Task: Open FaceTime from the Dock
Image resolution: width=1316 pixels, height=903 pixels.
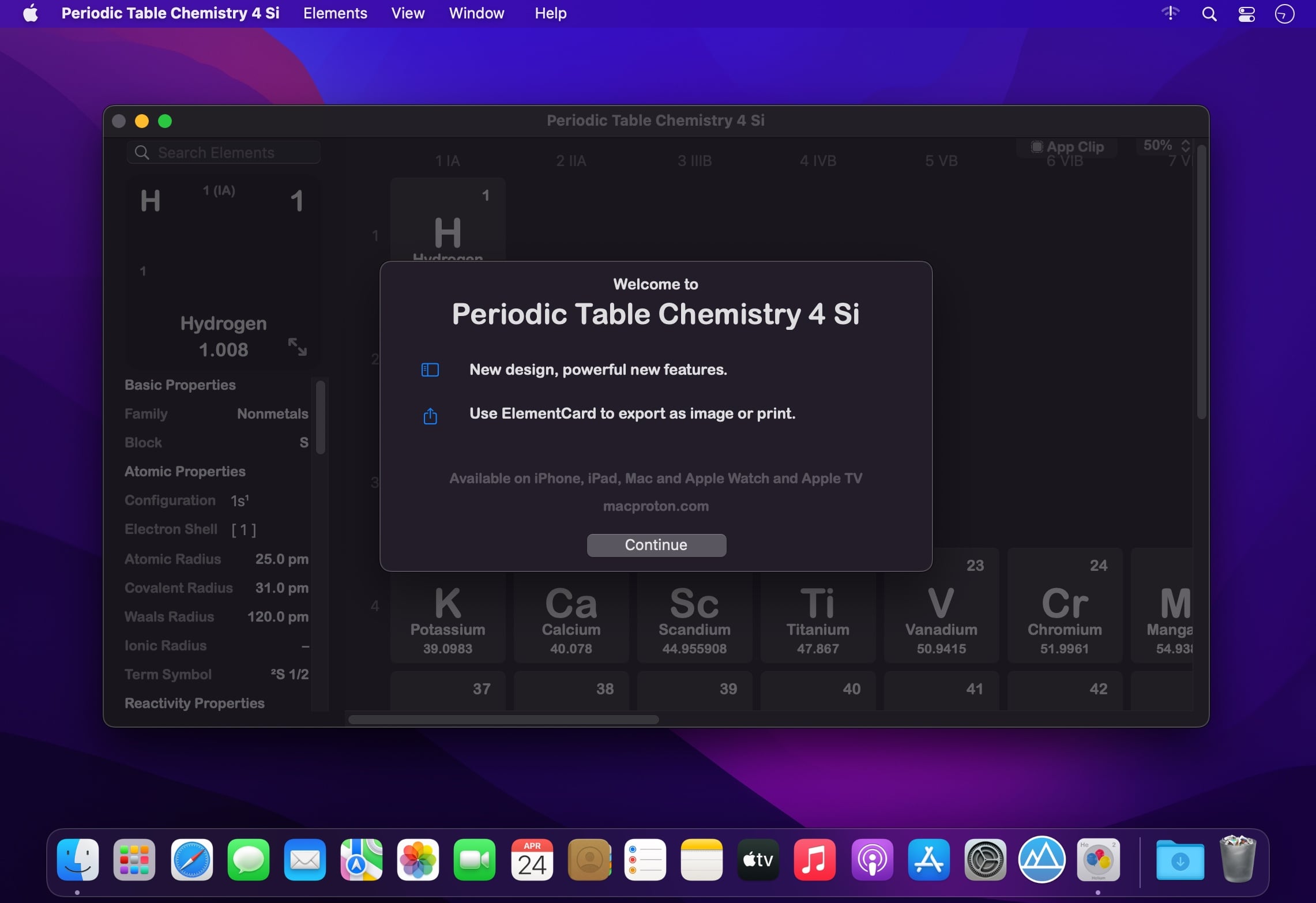Action: 475,860
